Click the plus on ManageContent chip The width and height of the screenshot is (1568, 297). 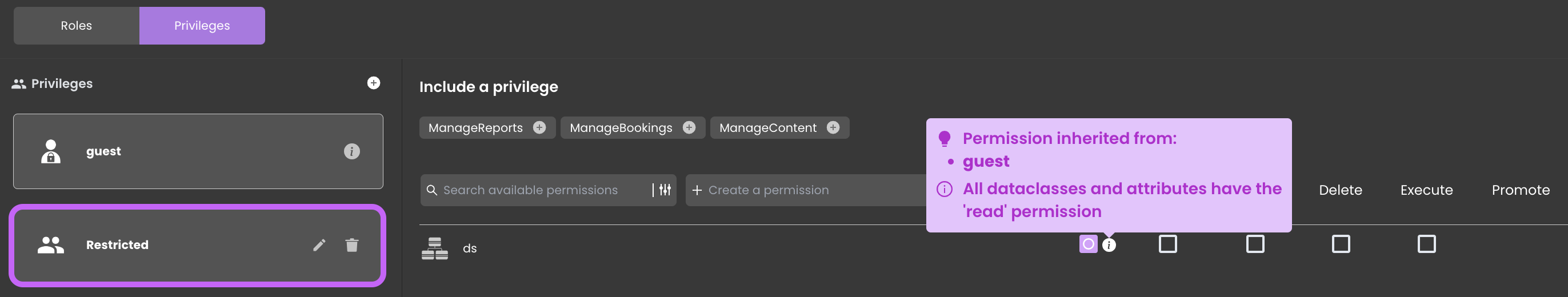[833, 127]
